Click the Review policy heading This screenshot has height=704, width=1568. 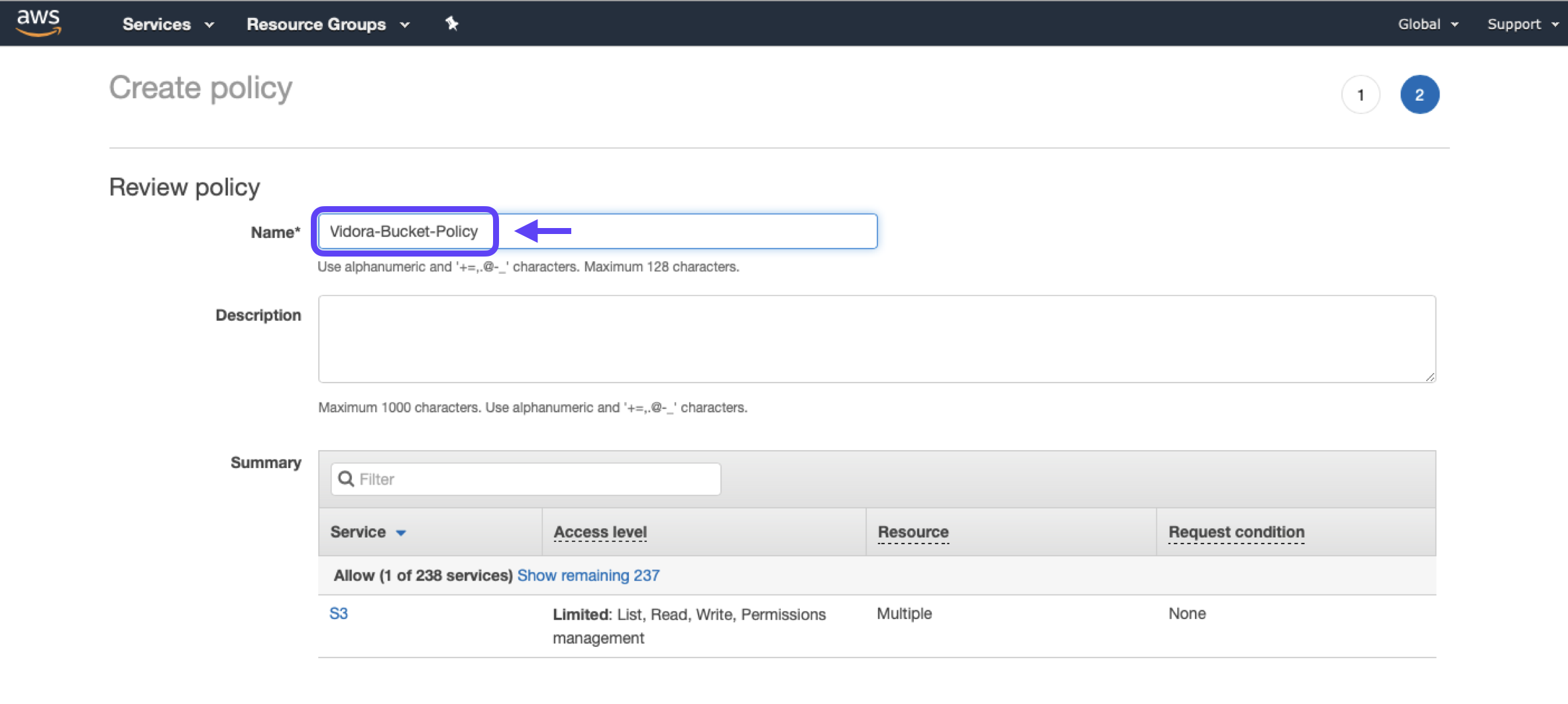(x=184, y=188)
